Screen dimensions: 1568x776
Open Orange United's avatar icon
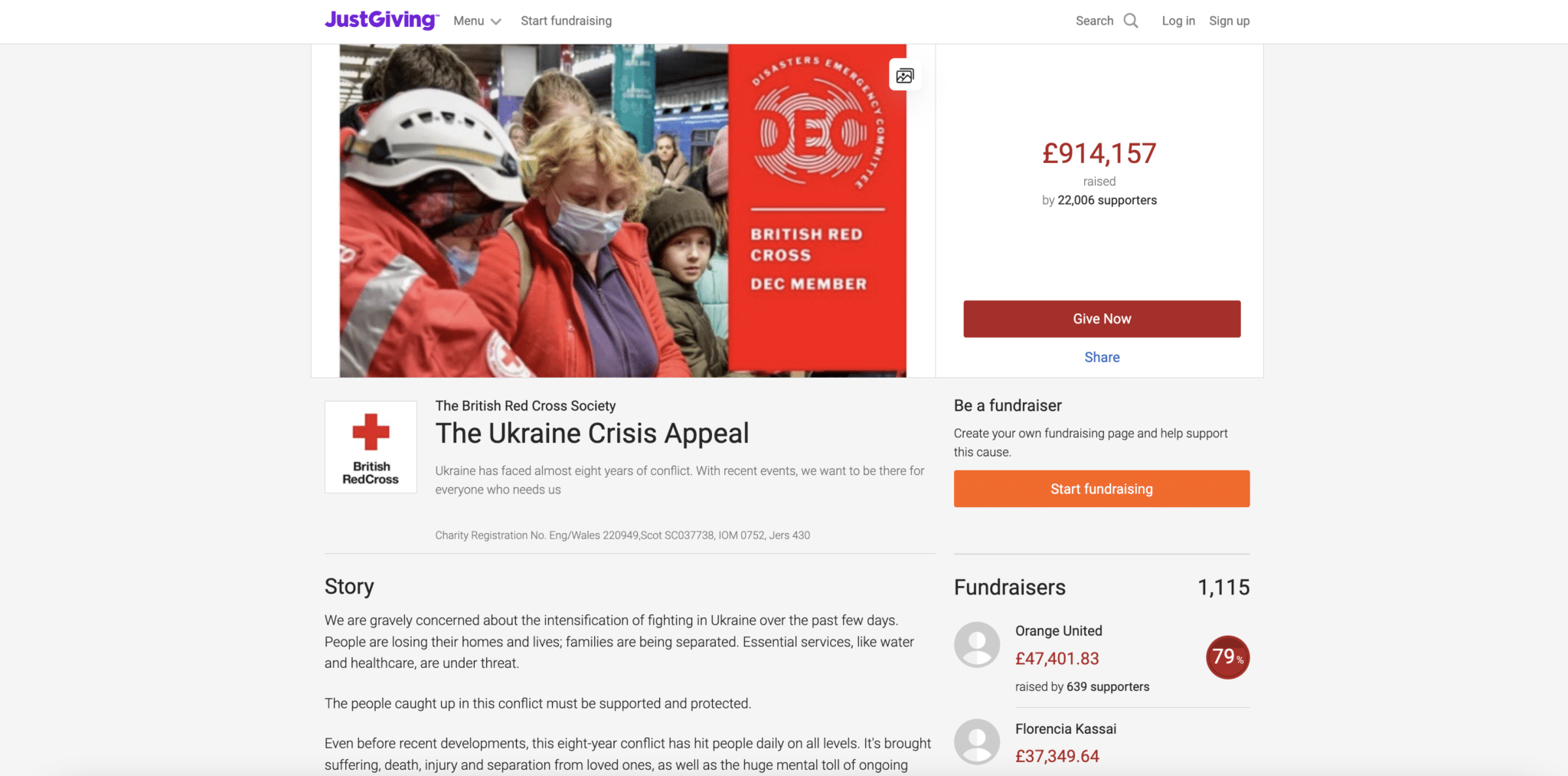click(977, 644)
